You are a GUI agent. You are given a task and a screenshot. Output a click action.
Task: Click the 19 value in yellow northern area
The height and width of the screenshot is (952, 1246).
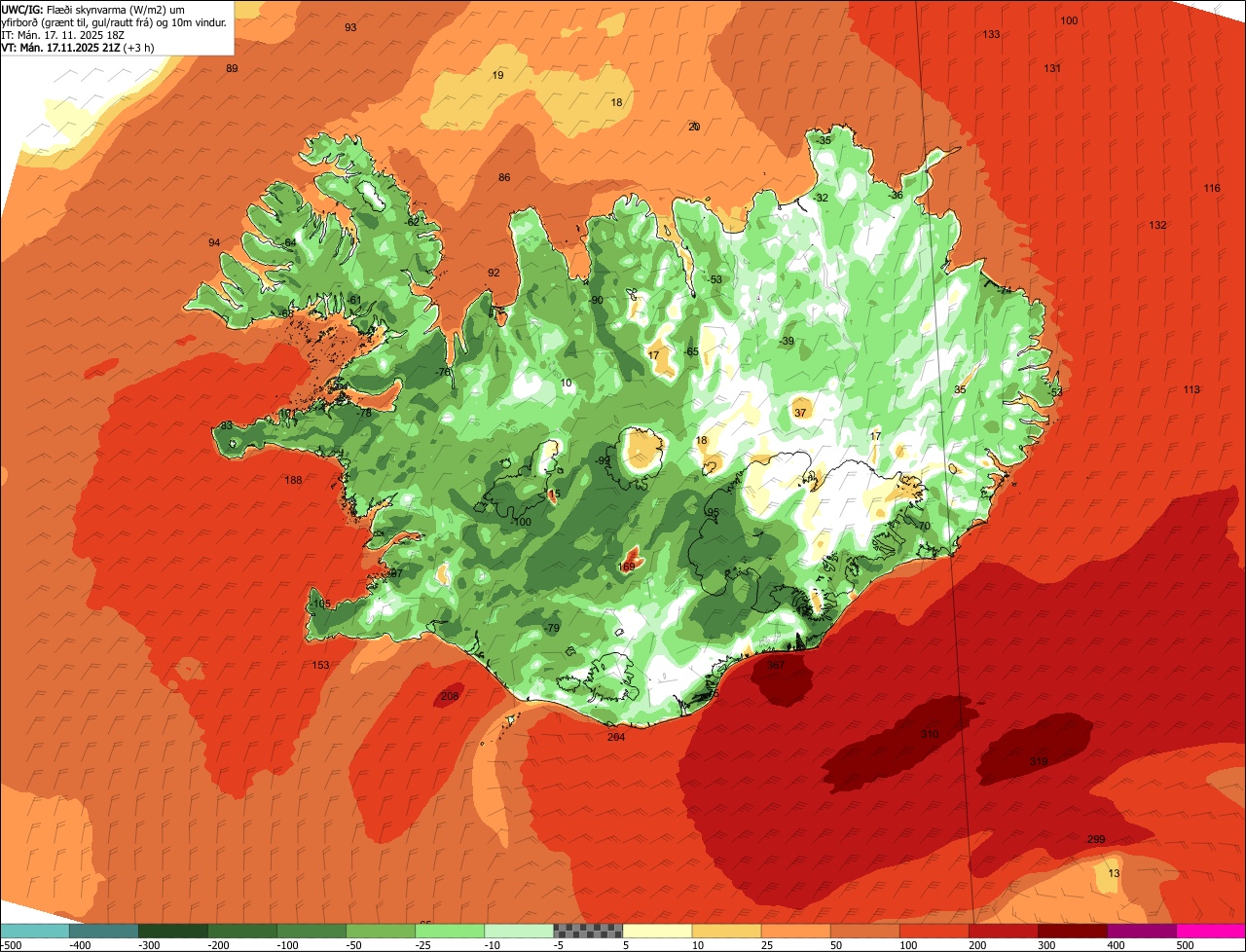tap(498, 75)
